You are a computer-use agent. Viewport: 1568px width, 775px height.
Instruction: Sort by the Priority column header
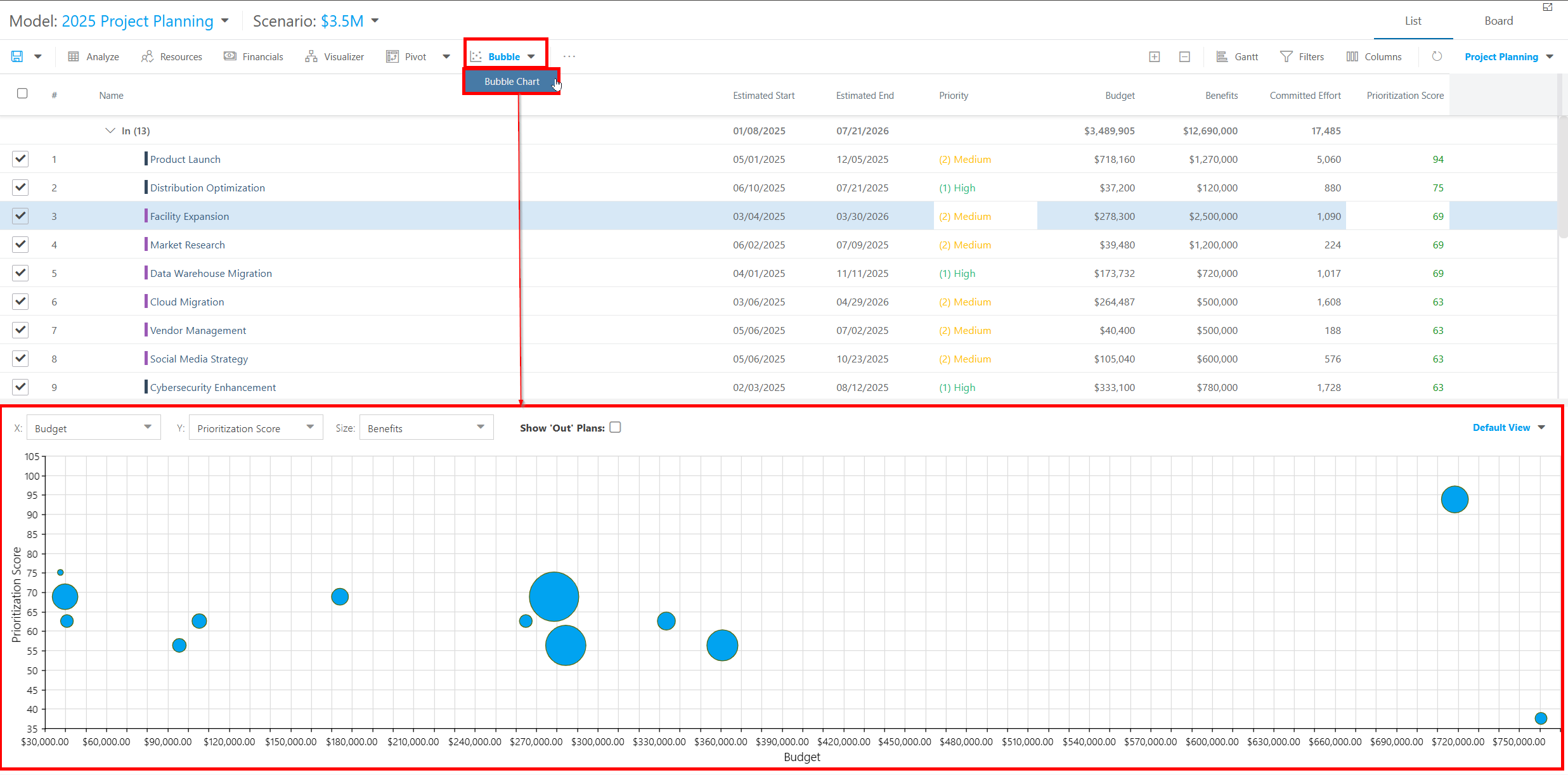[954, 96]
